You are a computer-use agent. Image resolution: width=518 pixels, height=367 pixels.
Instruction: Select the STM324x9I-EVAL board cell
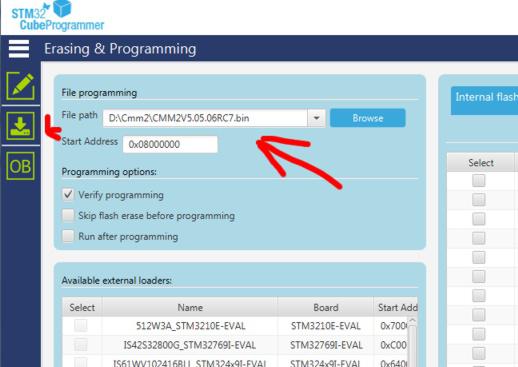[x=325, y=362]
